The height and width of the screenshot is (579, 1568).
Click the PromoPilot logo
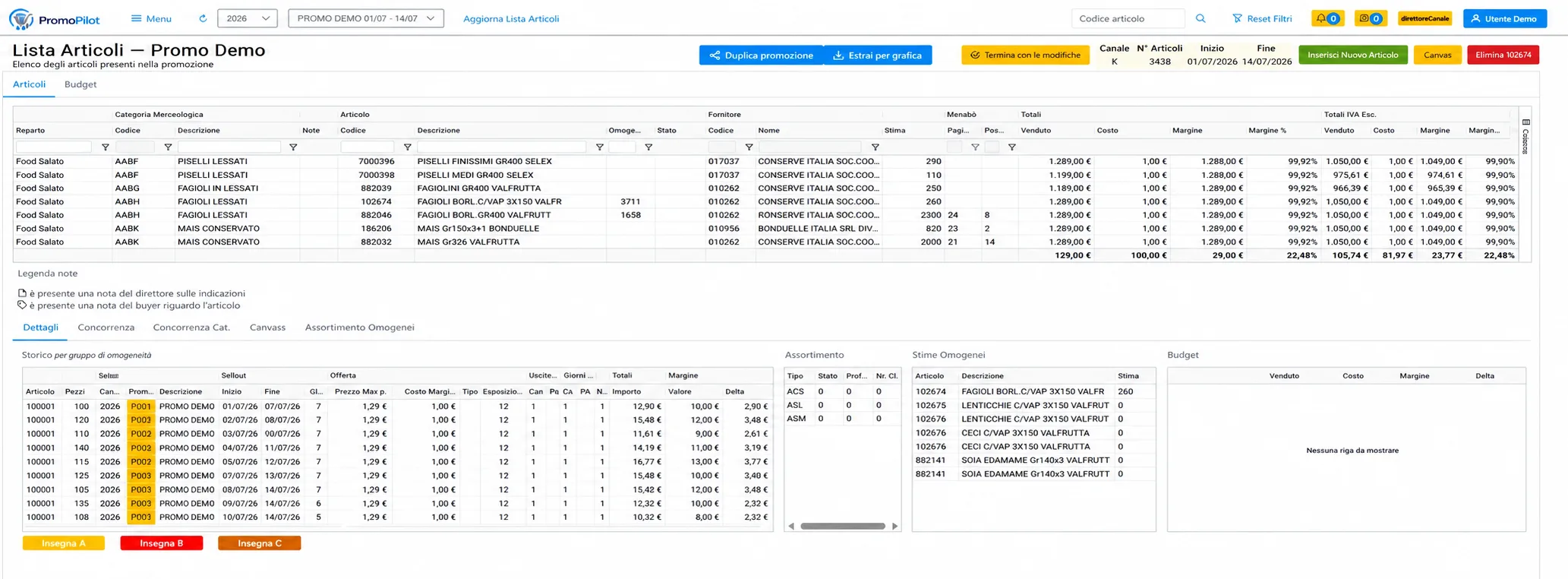tap(54, 19)
